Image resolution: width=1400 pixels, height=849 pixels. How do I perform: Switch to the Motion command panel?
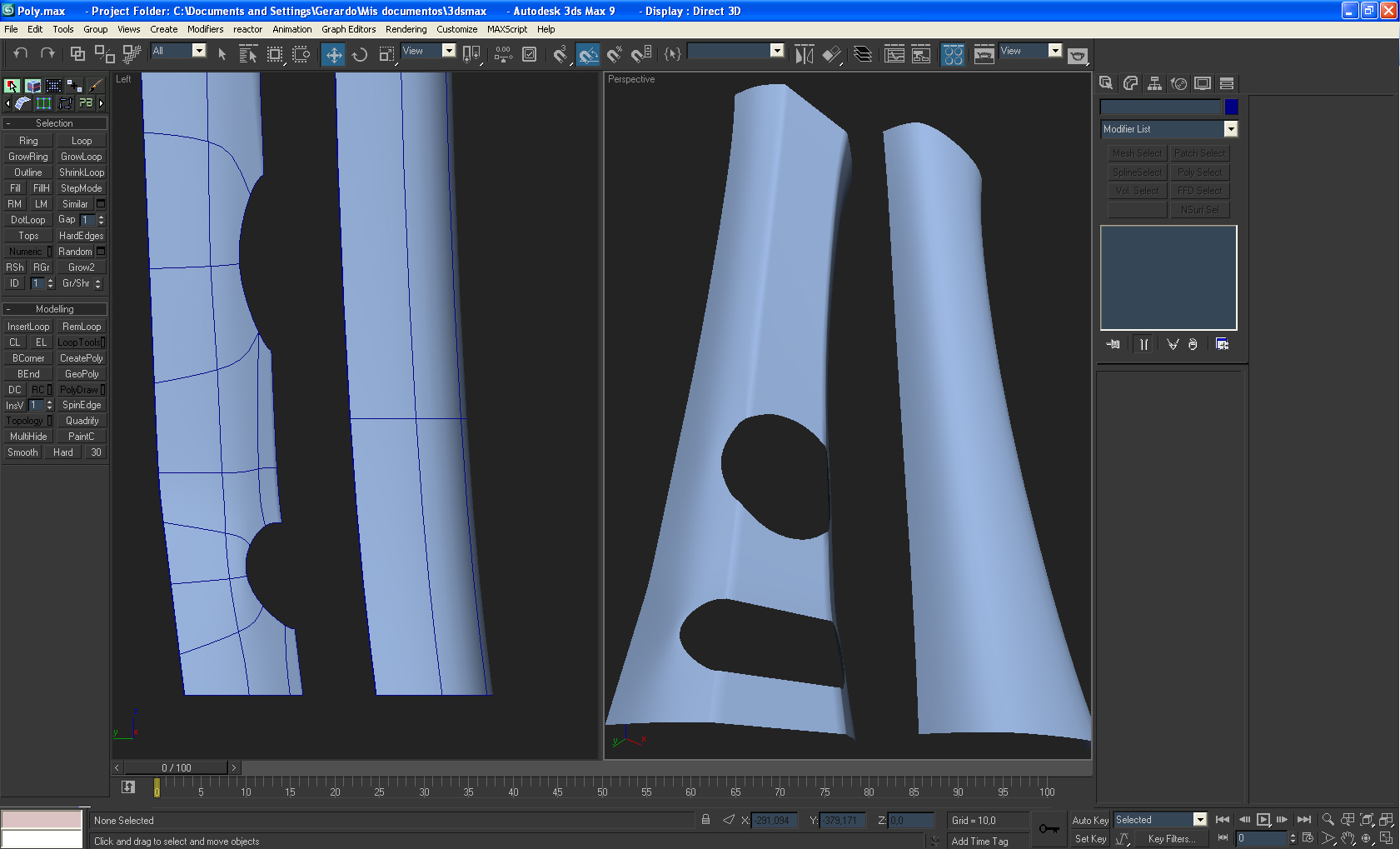[1178, 83]
